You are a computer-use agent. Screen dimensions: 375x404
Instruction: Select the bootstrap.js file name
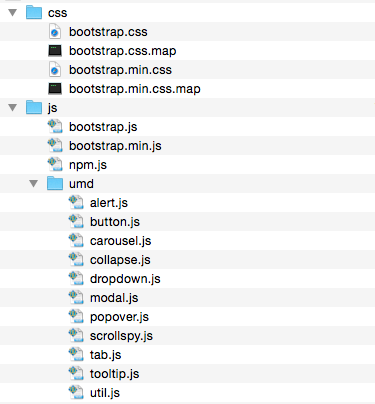pyautogui.click(x=103, y=127)
